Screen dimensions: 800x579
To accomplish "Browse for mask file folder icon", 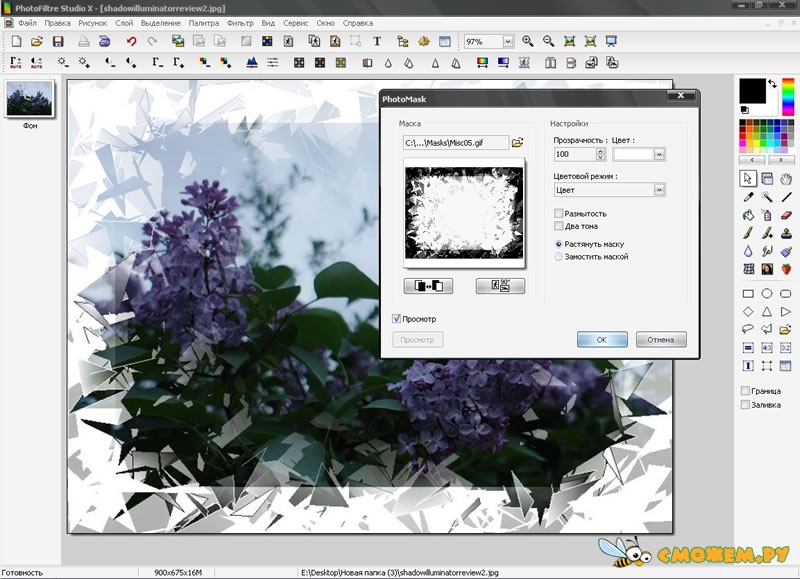I will [x=517, y=142].
